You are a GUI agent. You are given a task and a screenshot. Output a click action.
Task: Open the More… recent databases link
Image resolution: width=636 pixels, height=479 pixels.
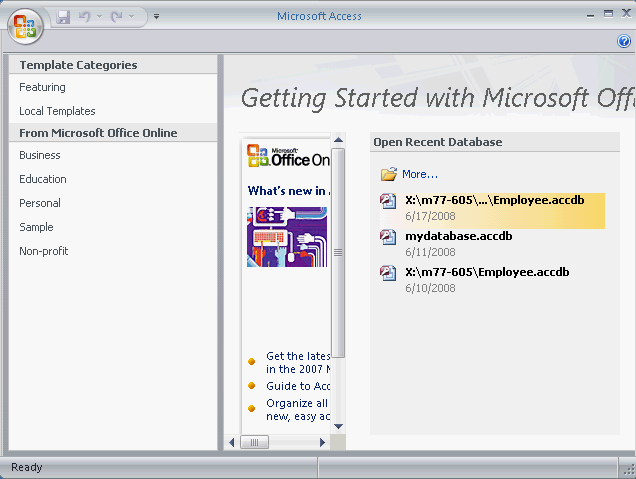click(420, 174)
